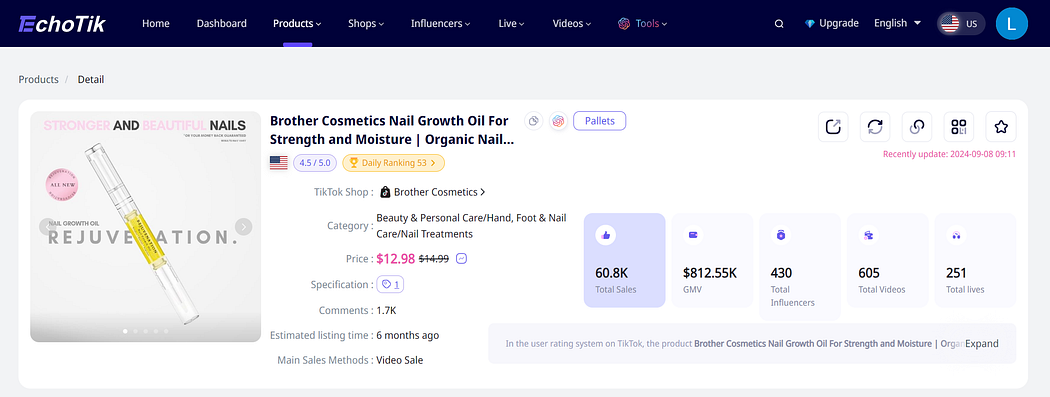
Task: Open the QR code icon button
Action: pyautogui.click(x=959, y=127)
